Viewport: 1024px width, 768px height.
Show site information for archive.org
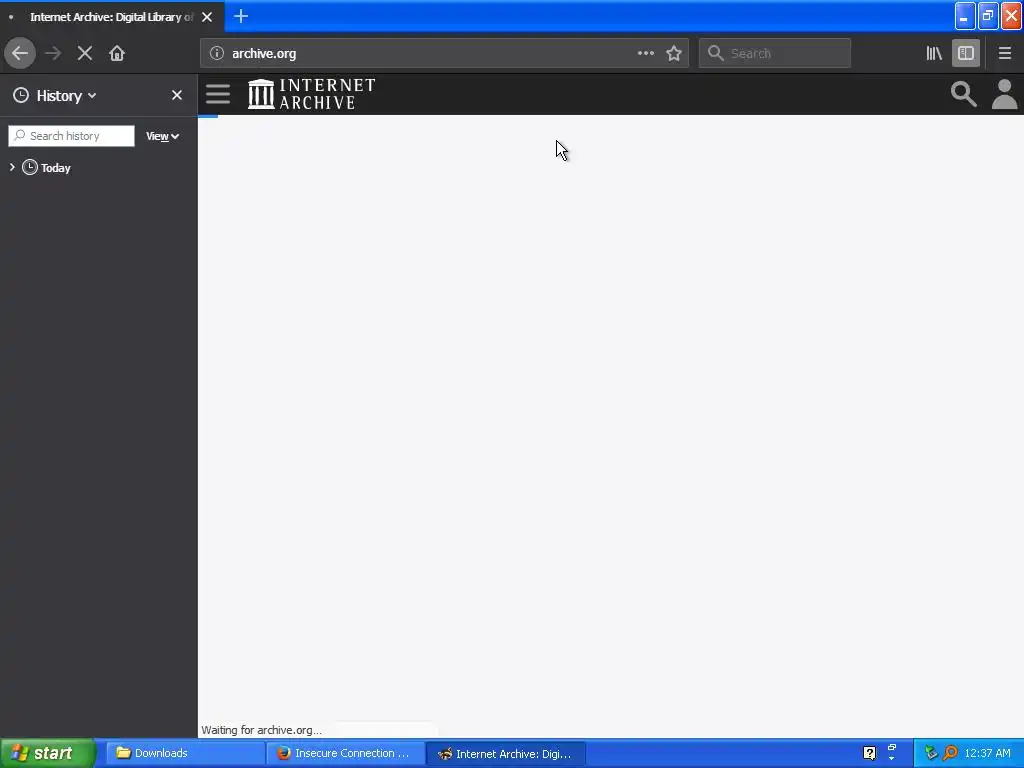click(217, 54)
